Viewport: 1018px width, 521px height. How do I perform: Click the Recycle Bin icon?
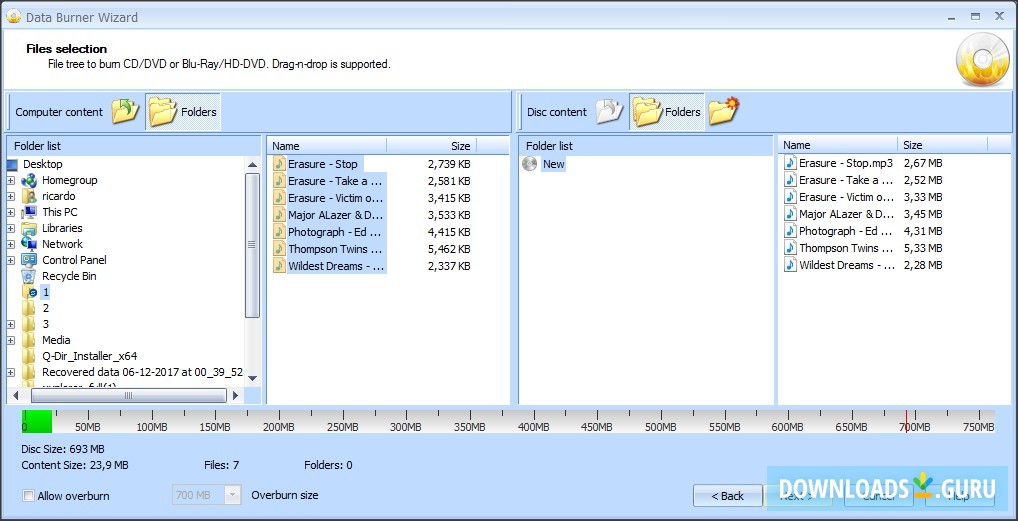29,276
